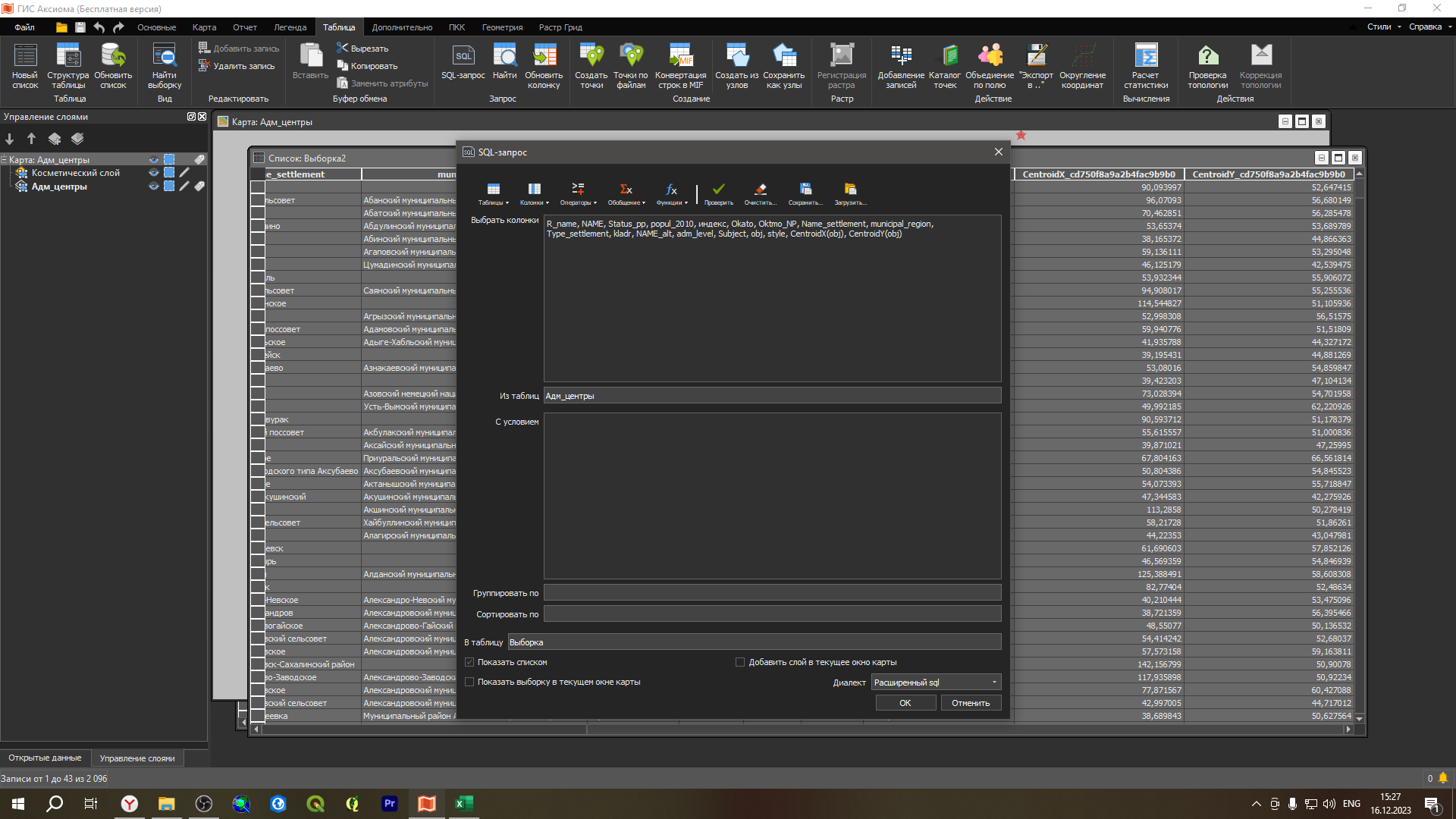The width and height of the screenshot is (1456, 819).
Task: Click the С условием text area
Action: pyautogui.click(x=772, y=496)
